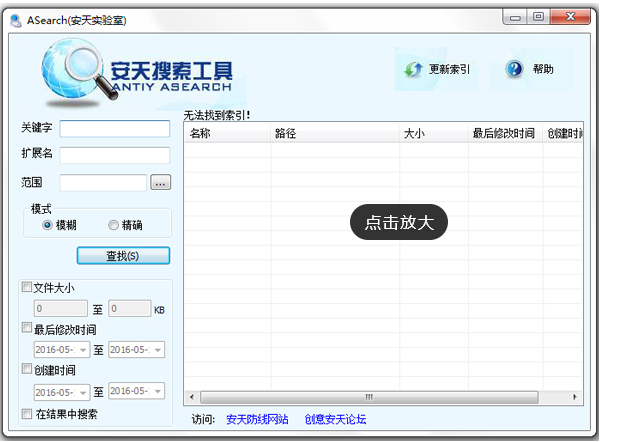Click the partially visible 创建时间 column header
This screenshot has height=442, width=641.
[x=563, y=133]
